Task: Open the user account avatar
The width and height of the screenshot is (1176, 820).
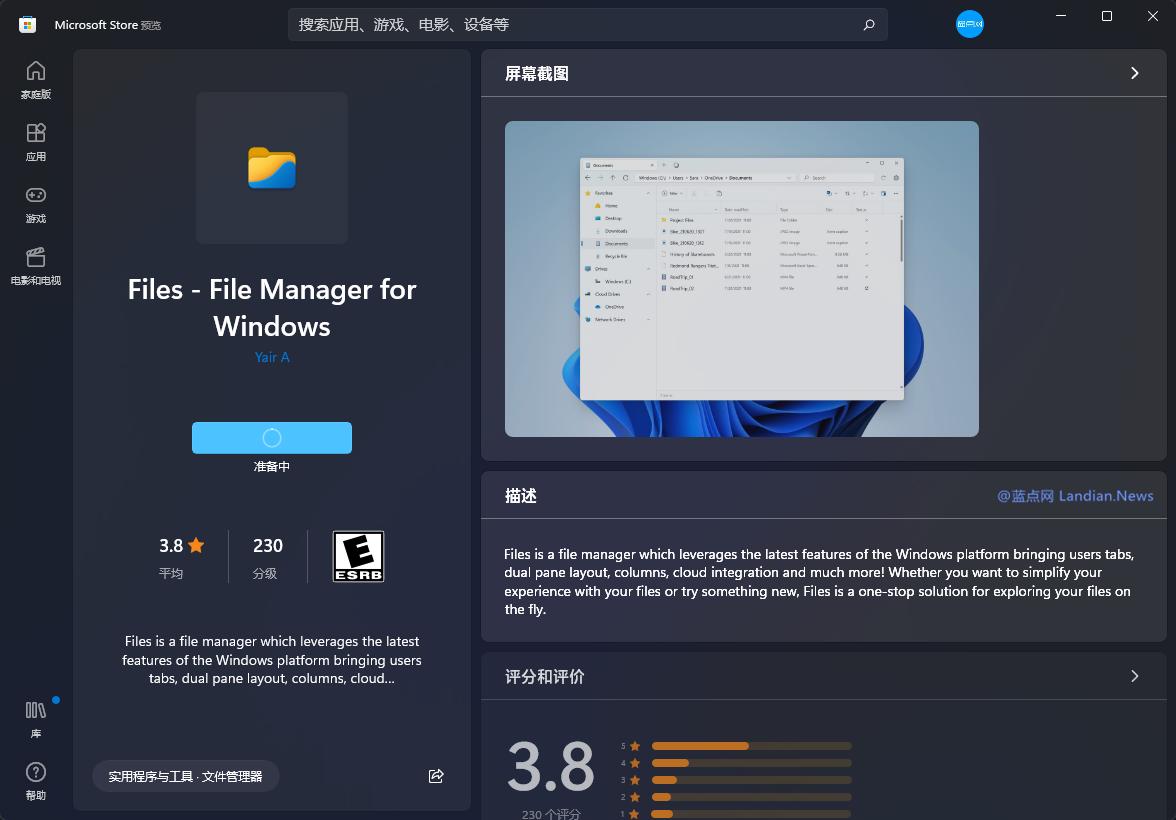Action: tap(969, 24)
